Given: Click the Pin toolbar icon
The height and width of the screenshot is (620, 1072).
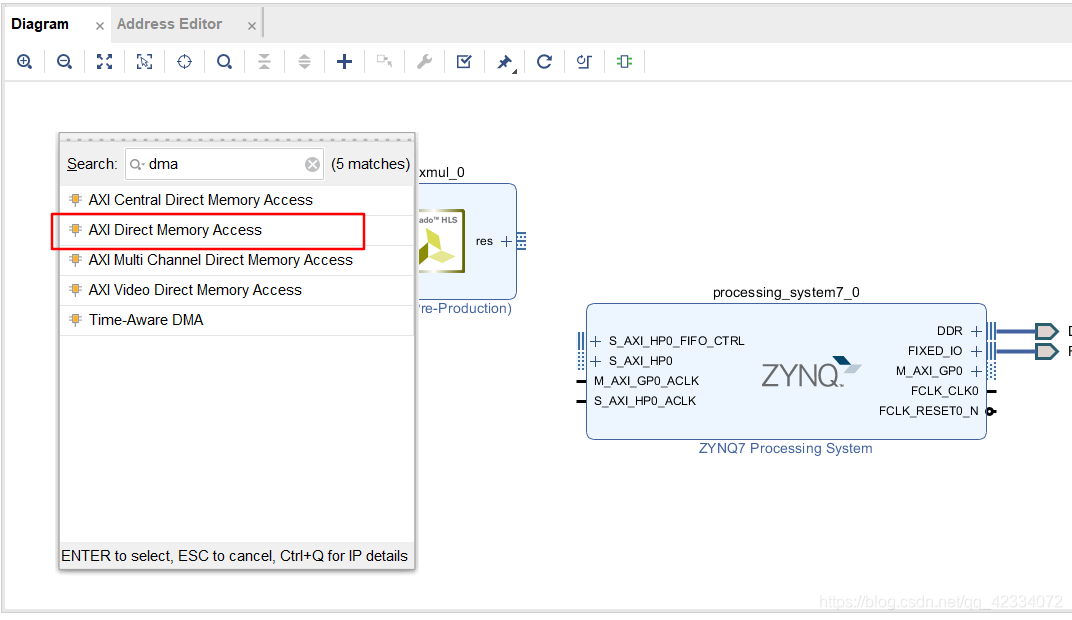Looking at the screenshot, I should coord(505,62).
